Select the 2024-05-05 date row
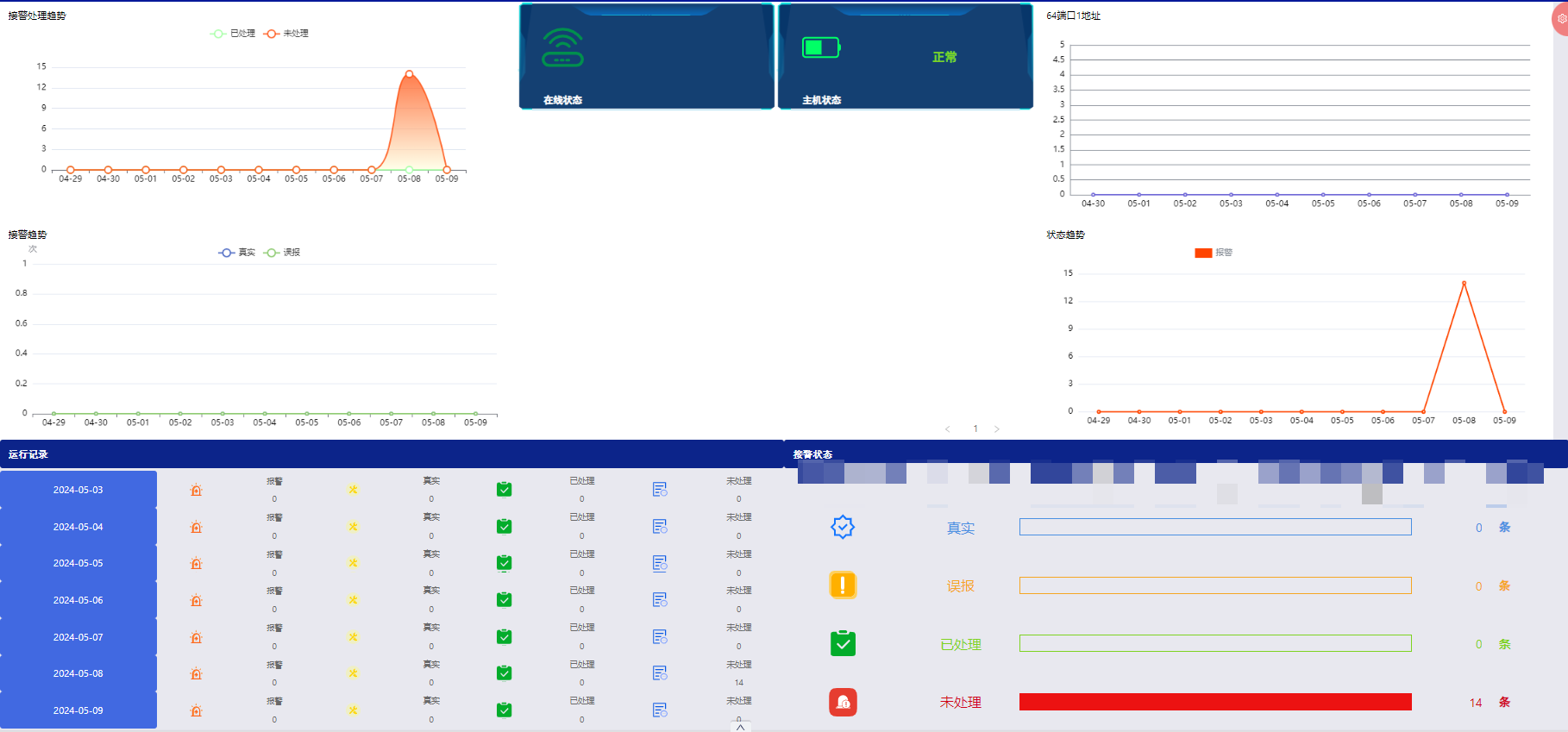The width and height of the screenshot is (1568, 732). click(78, 563)
